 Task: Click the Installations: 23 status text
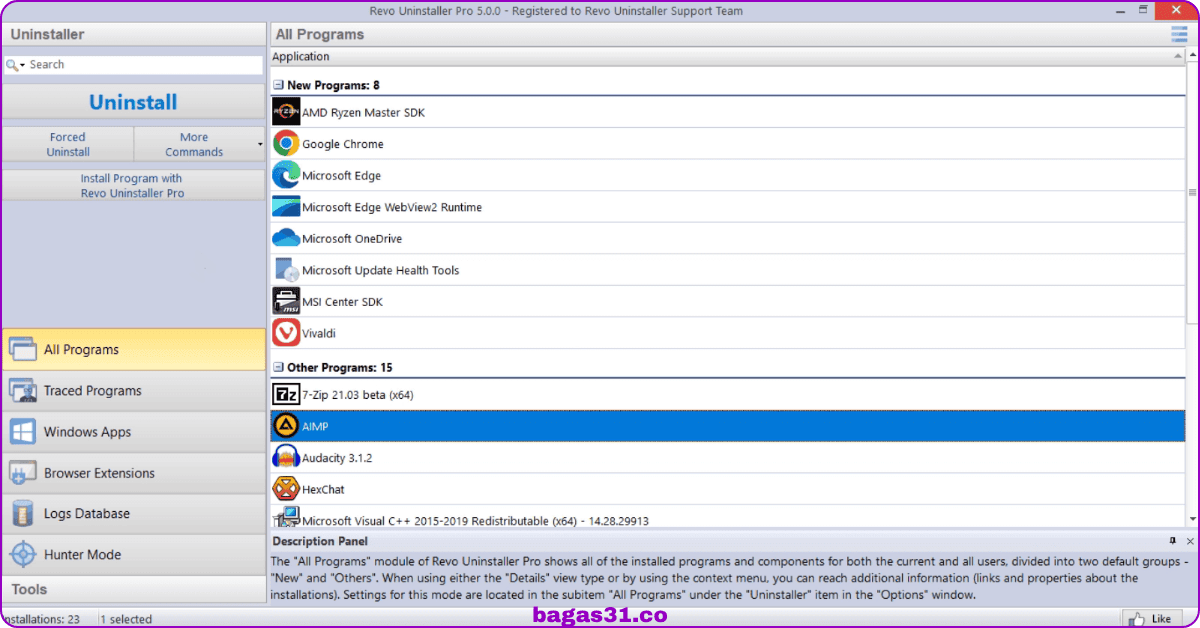tap(41, 620)
